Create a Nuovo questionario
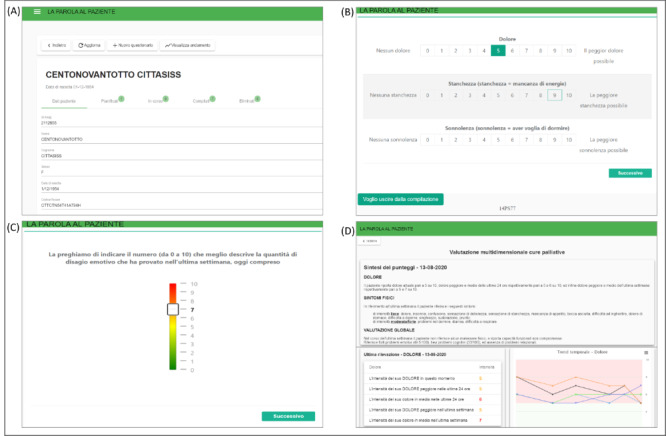This screenshot has height=436, width=666. click(x=133, y=45)
